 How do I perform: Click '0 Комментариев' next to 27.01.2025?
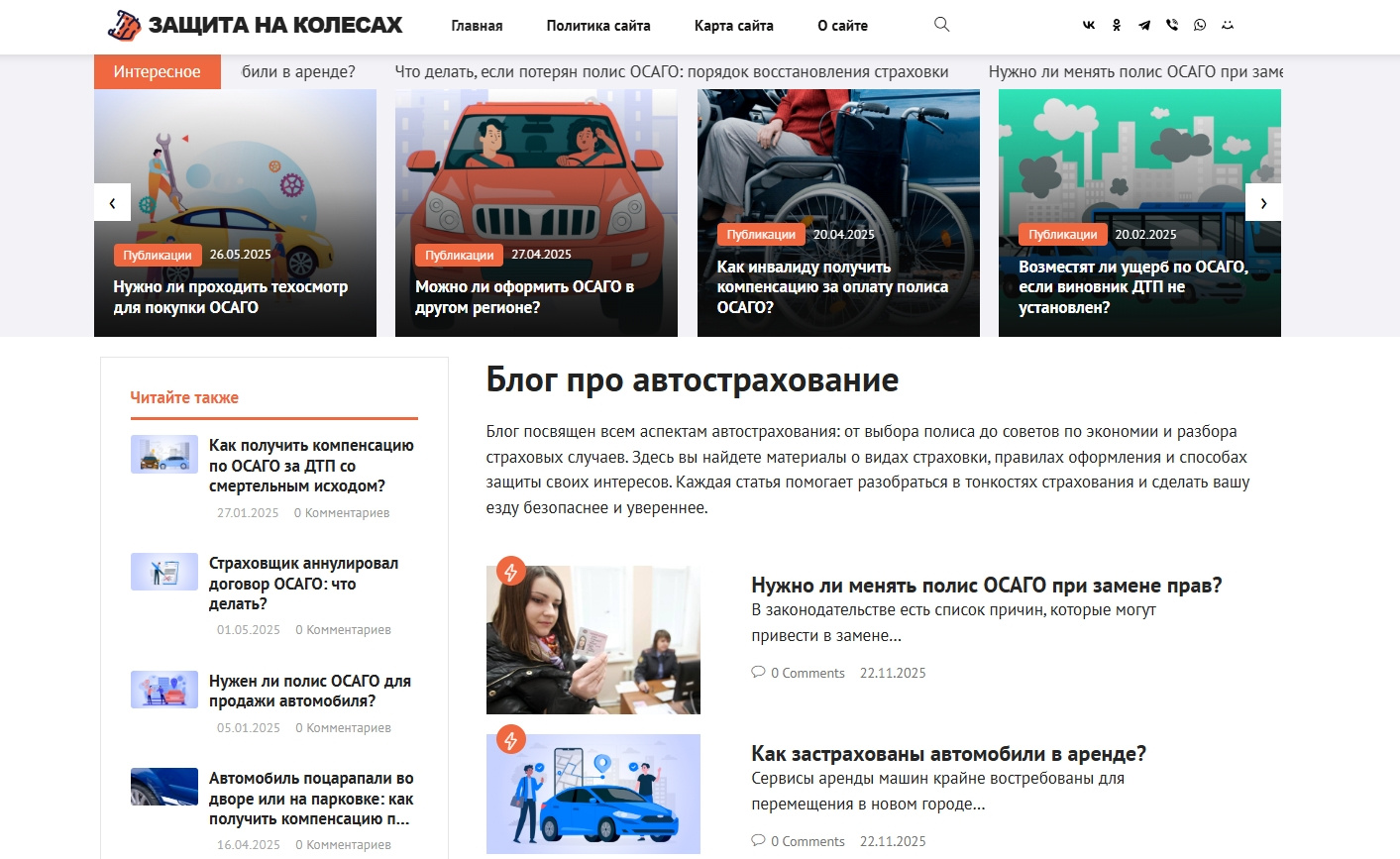[x=342, y=513]
